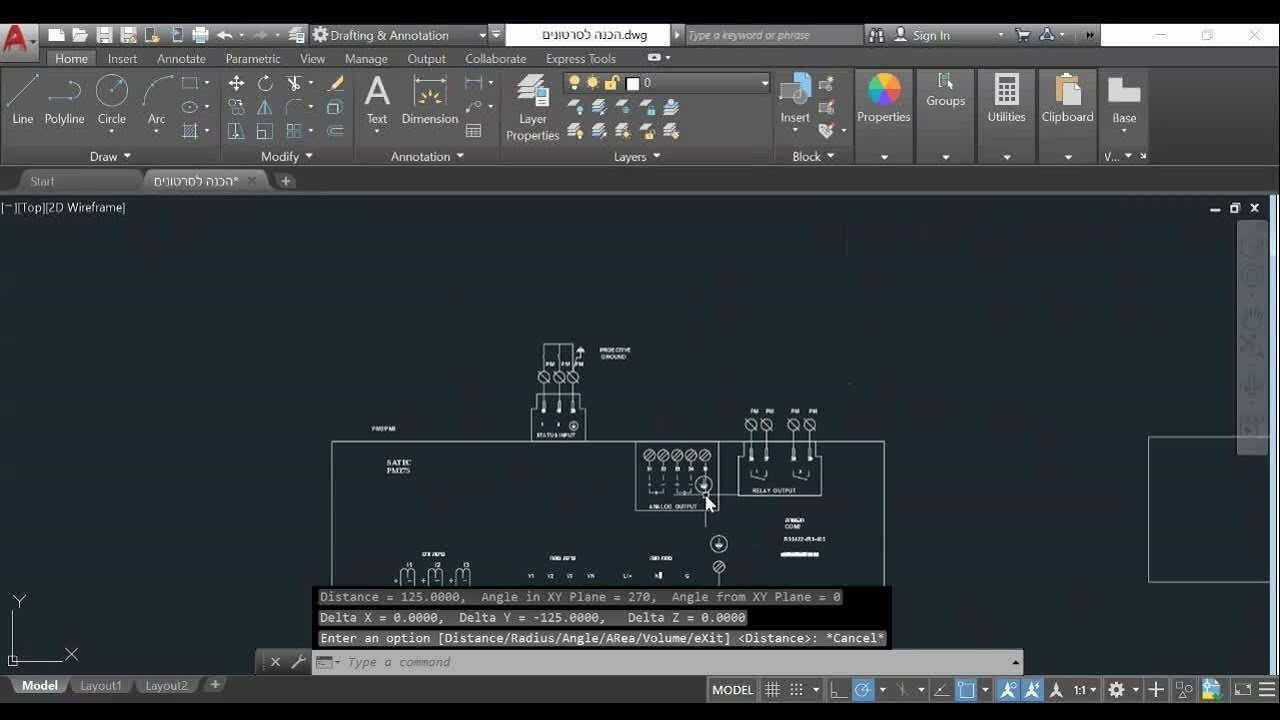
Task: Toggle auto-add annotation scales
Action: coord(1032,690)
